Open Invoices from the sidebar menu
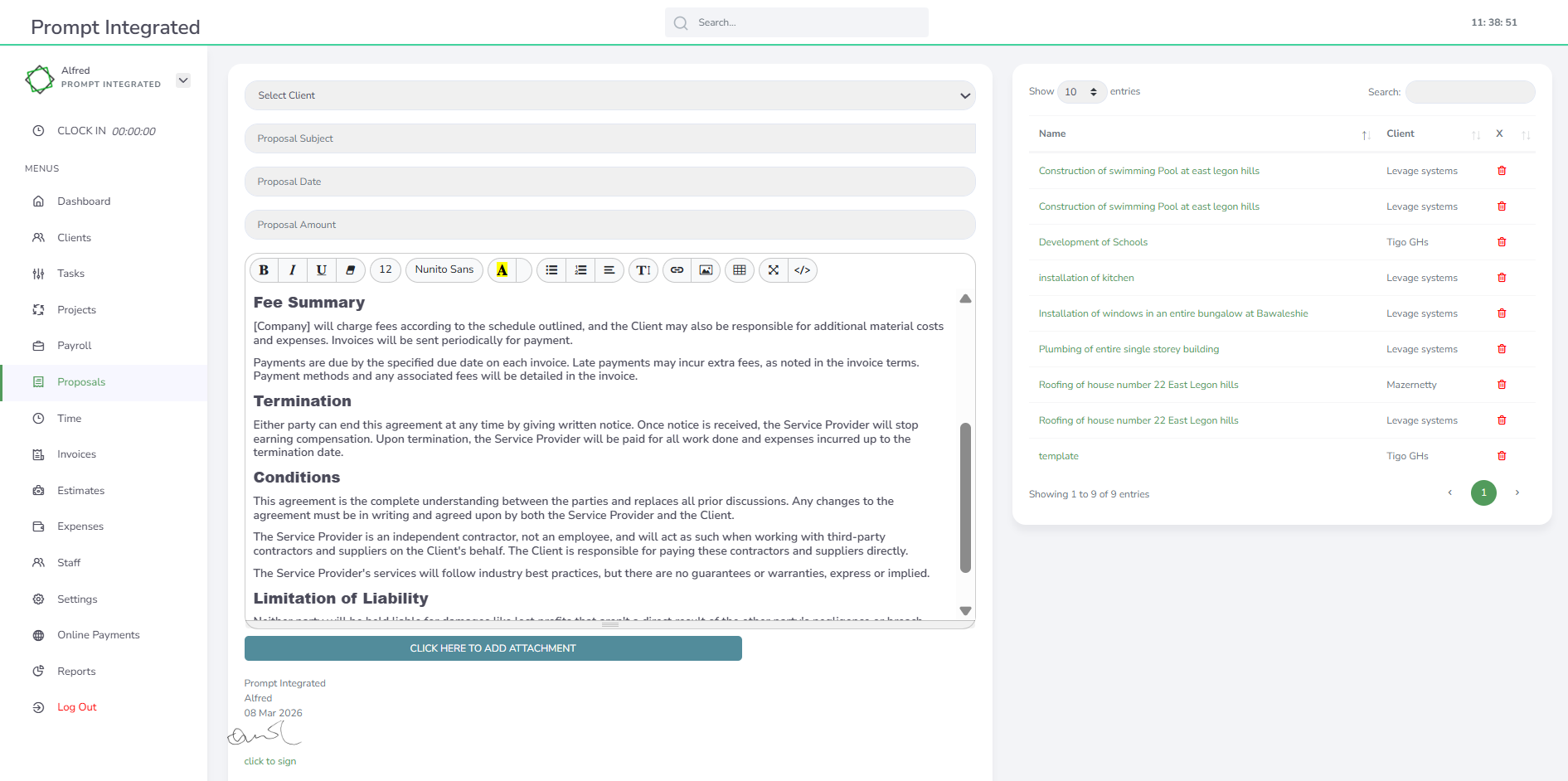This screenshot has width=1568, height=781. point(76,454)
